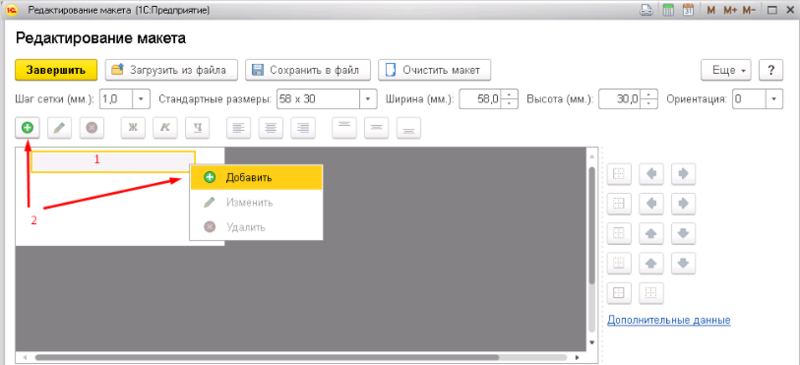Open the Еще menu

point(727,70)
